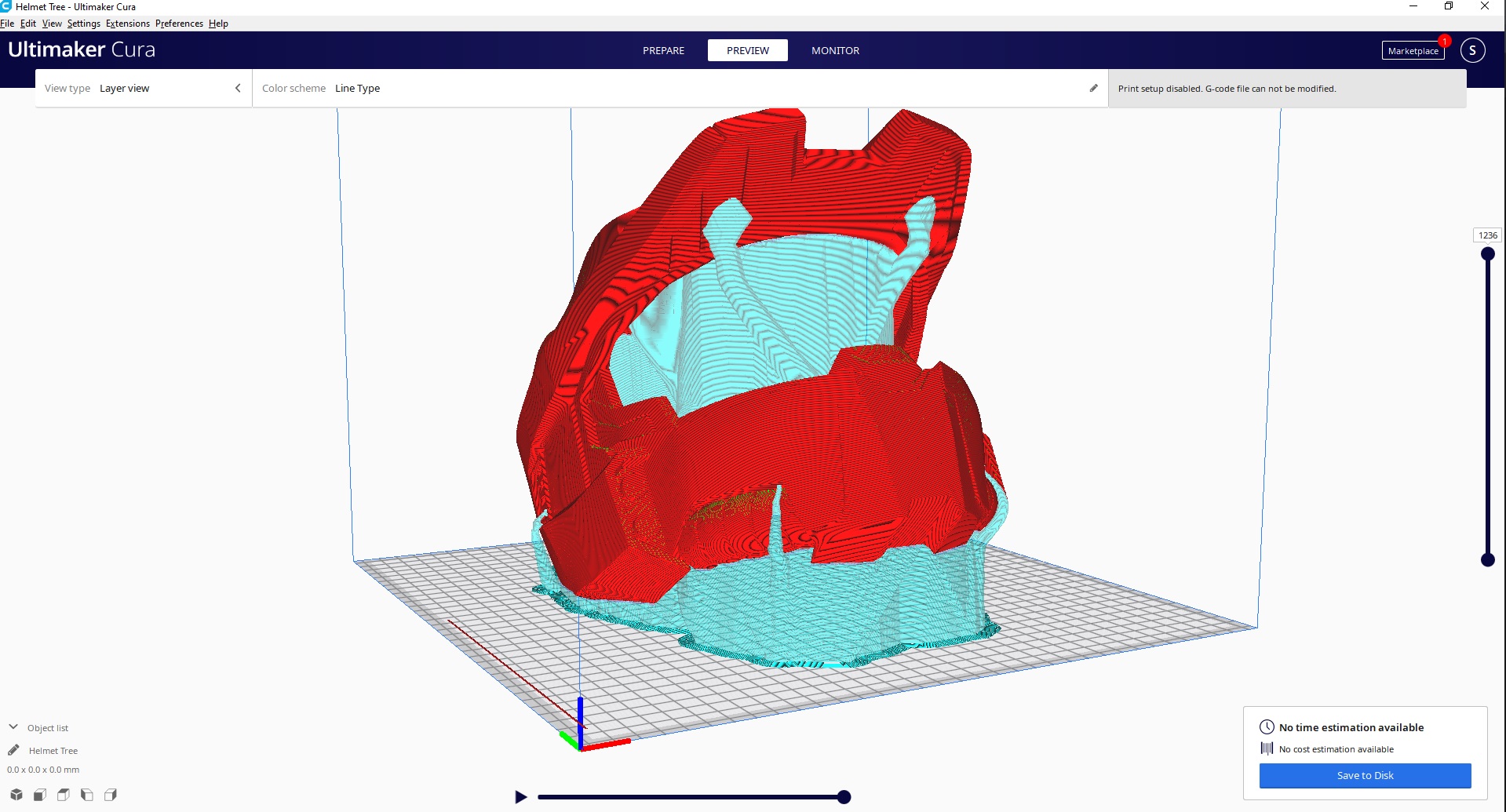This screenshot has width=1506, height=812.
Task: Collapse the View type panel chevron
Action: (x=238, y=88)
